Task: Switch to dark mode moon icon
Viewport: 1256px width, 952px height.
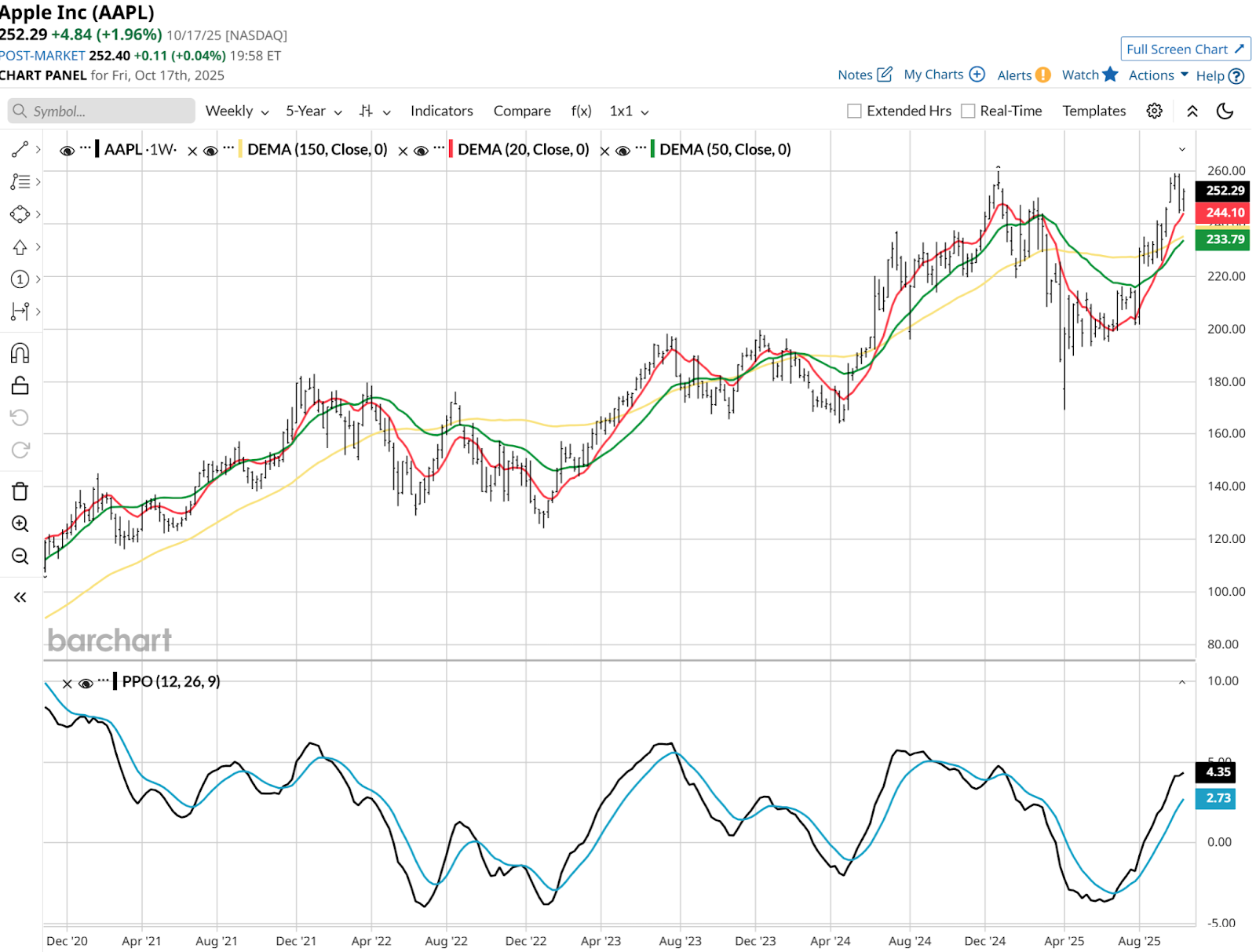Action: (1225, 111)
